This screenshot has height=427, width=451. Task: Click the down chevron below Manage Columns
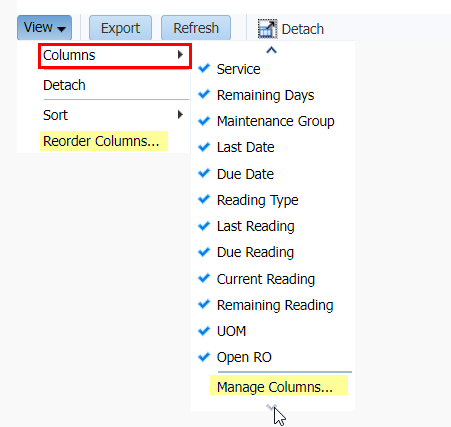[272, 407]
